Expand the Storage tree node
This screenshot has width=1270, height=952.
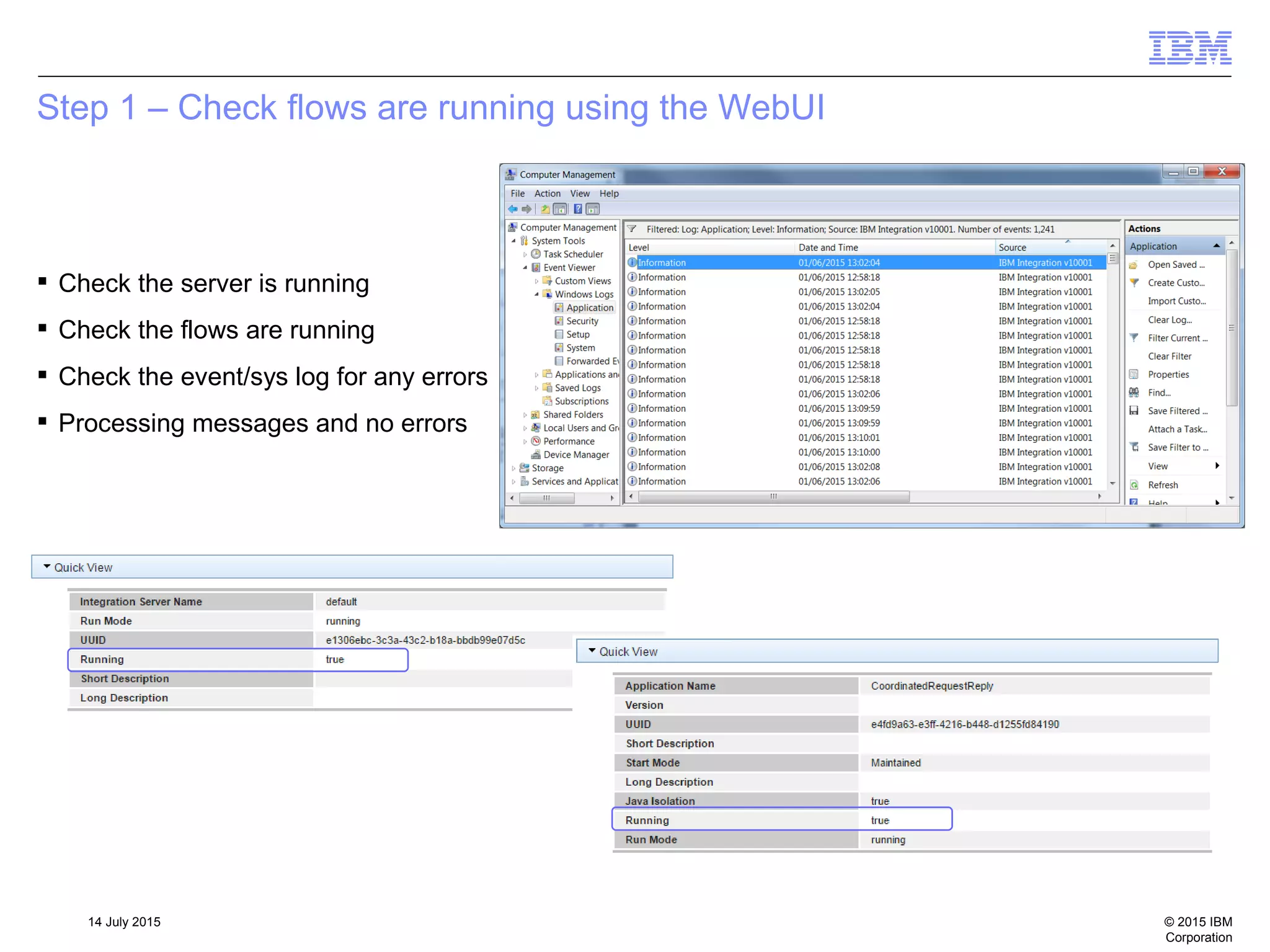tap(513, 468)
